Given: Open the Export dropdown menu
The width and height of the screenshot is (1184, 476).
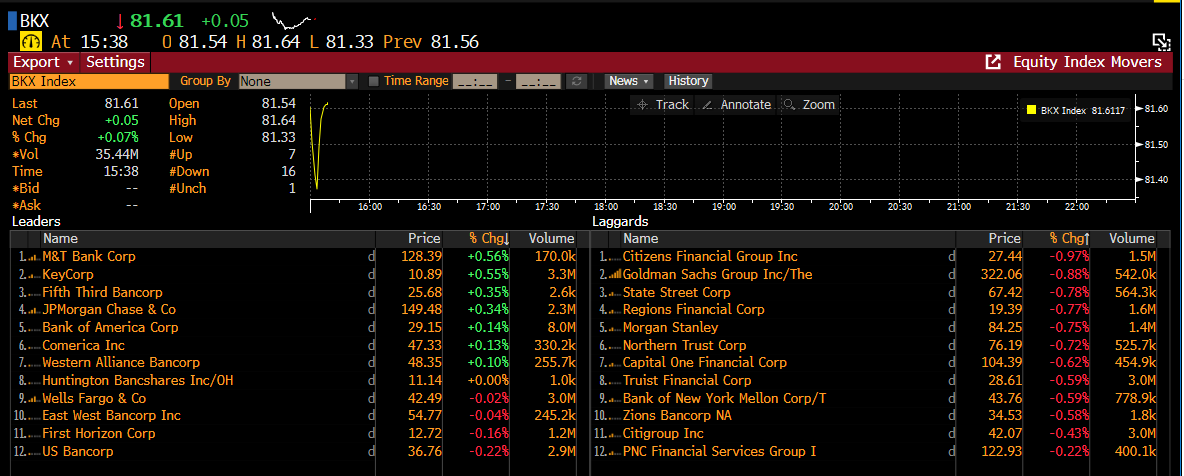Looking at the screenshot, I should click(x=44, y=62).
